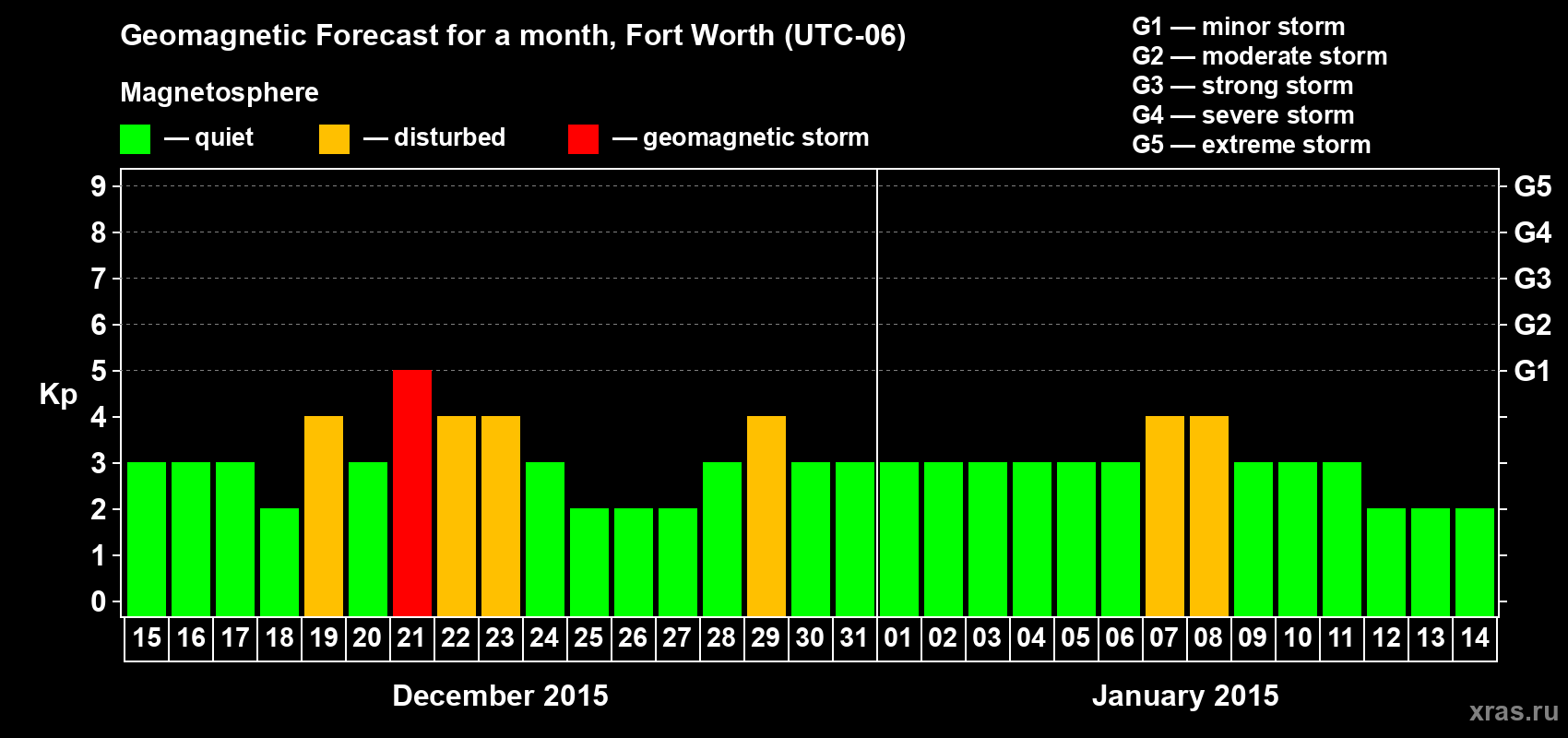This screenshot has width=1568, height=738.
Task: Click the Magnetosphere heading
Action: pos(220,93)
